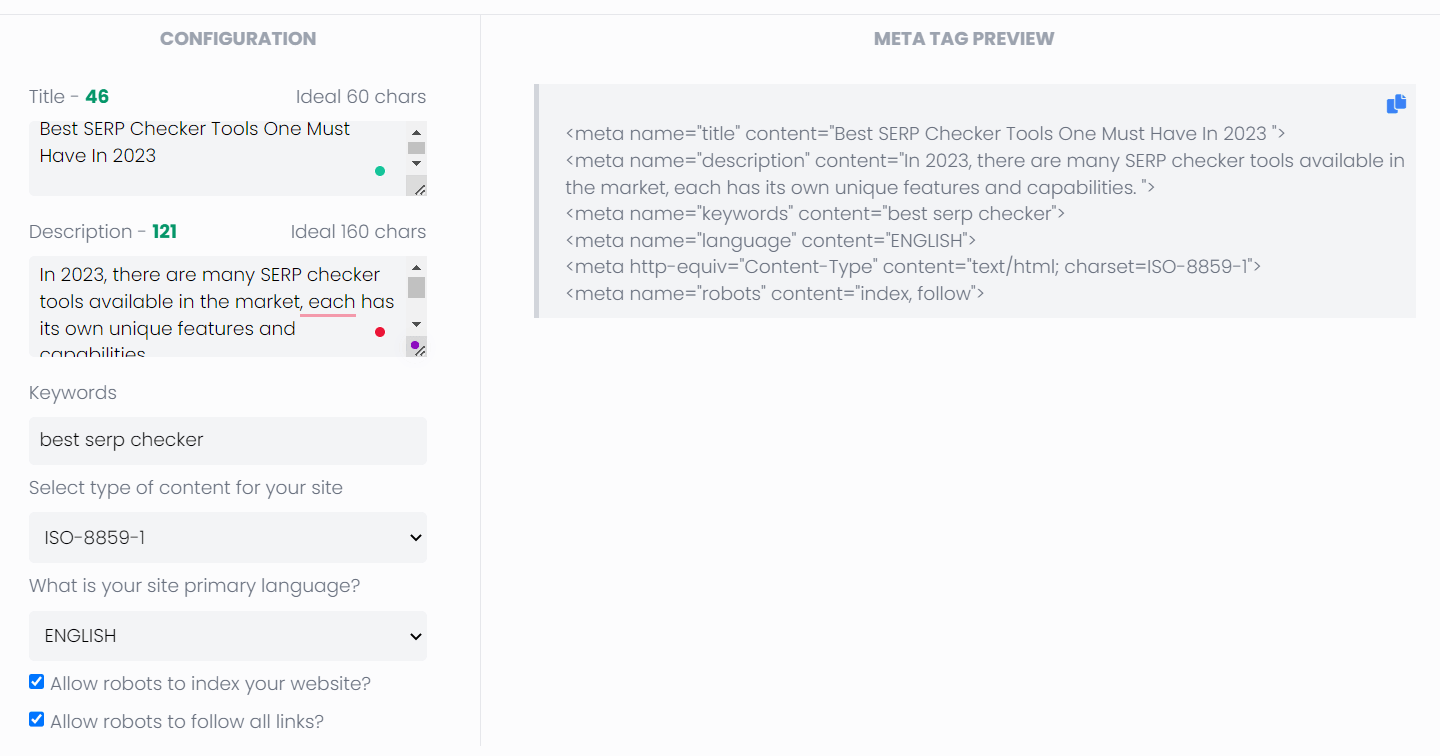Open the ENGLISH primary language dropdown
The width and height of the screenshot is (1440, 756).
[227, 636]
